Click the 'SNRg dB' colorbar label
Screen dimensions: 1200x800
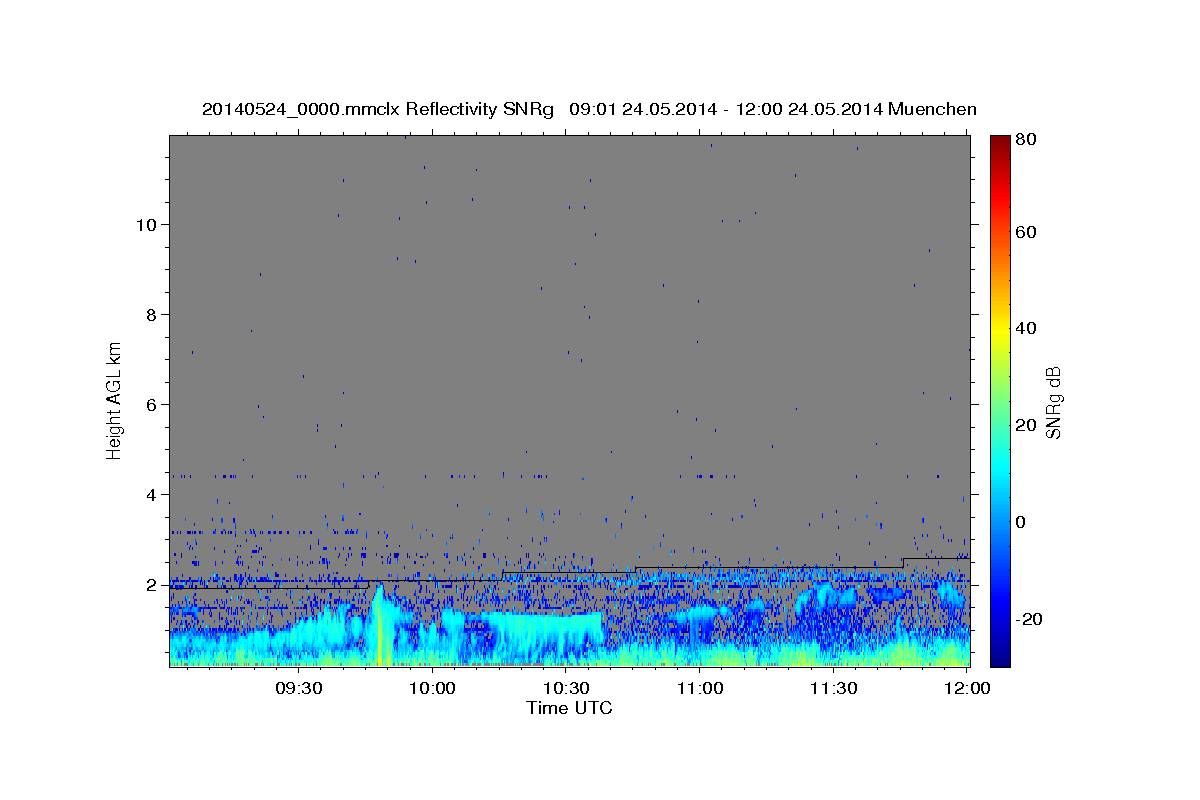(x=1053, y=402)
